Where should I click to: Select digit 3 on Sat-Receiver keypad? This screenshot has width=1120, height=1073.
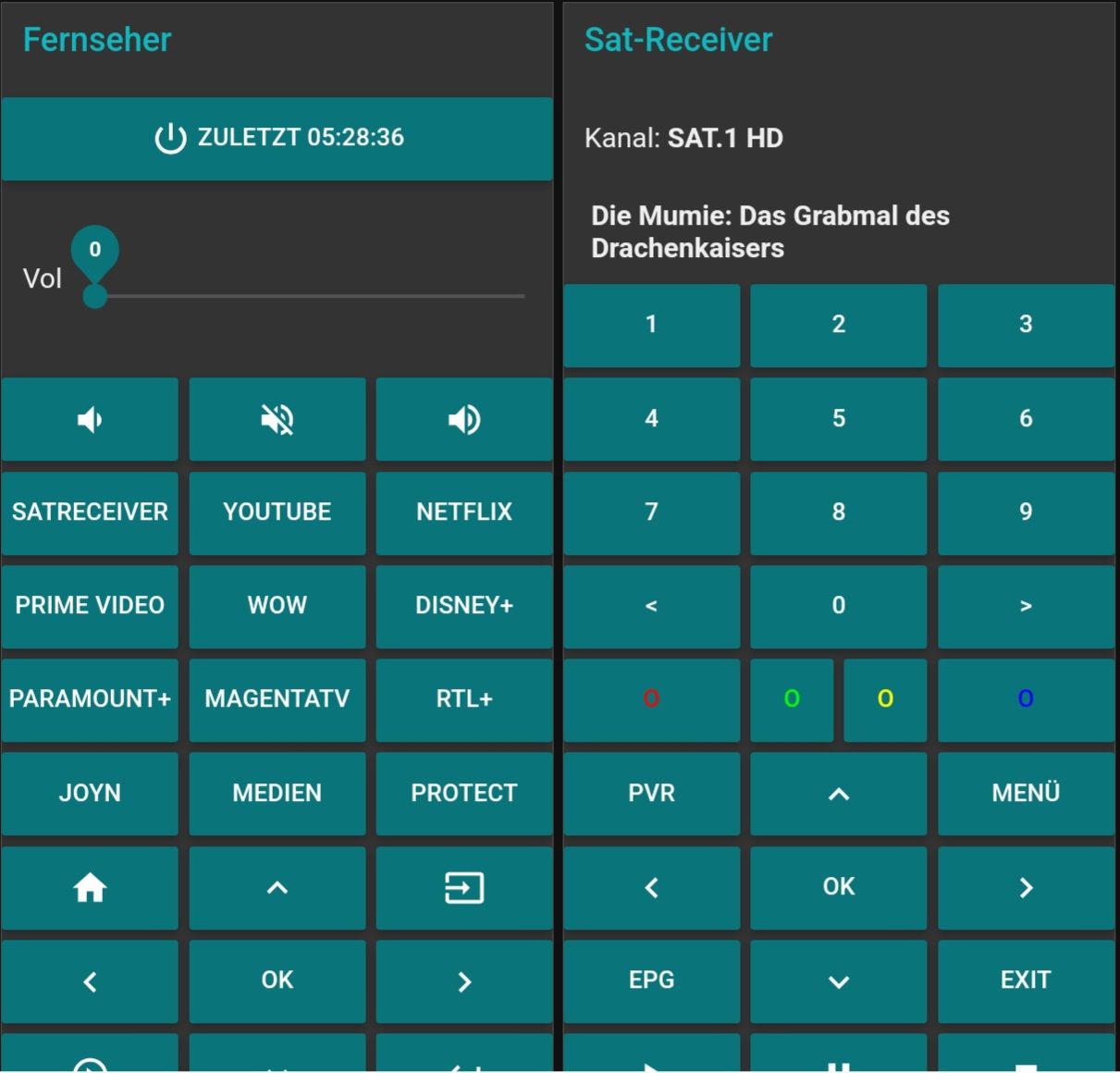point(1026,326)
